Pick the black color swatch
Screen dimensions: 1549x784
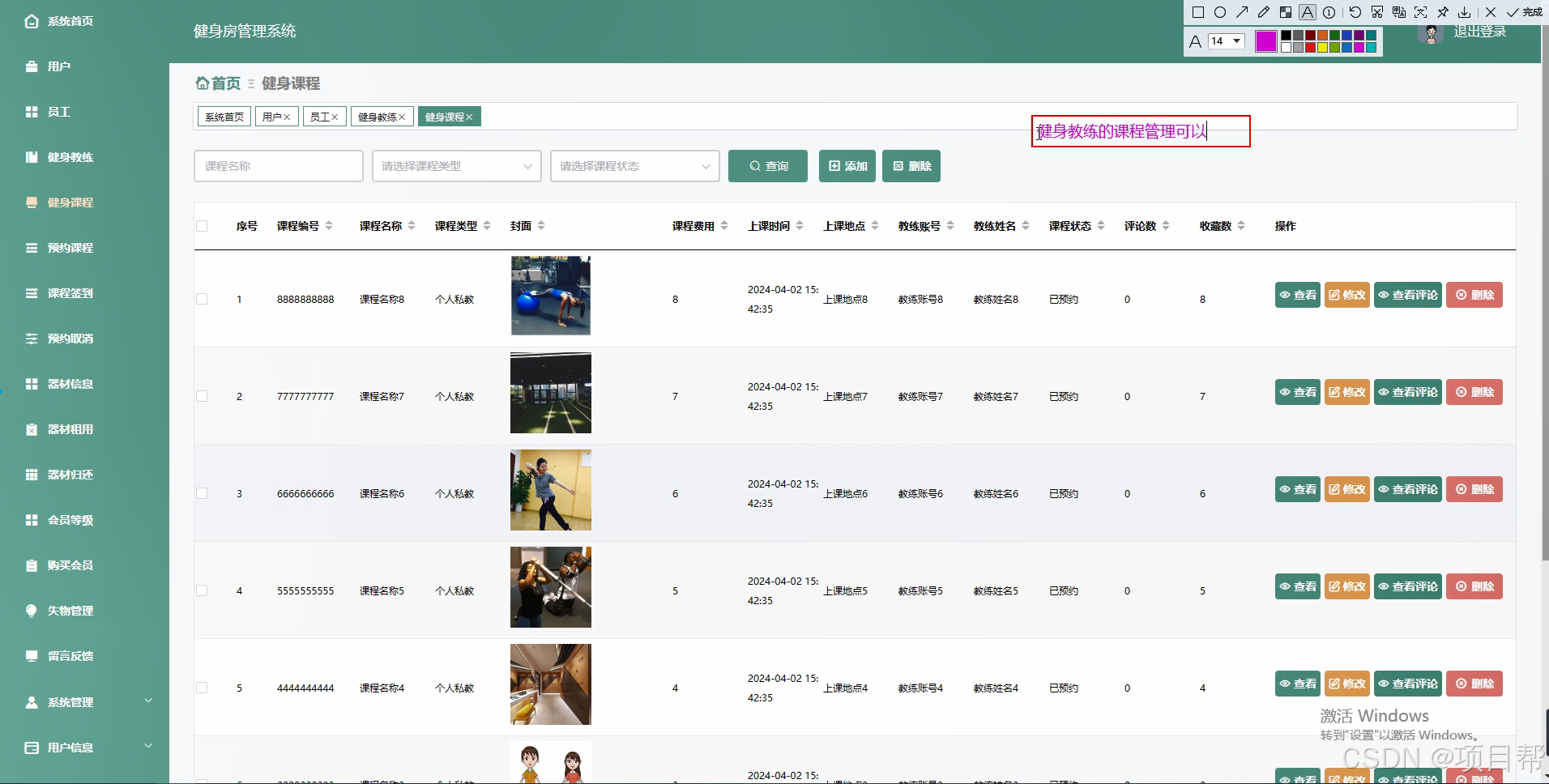1286,36
